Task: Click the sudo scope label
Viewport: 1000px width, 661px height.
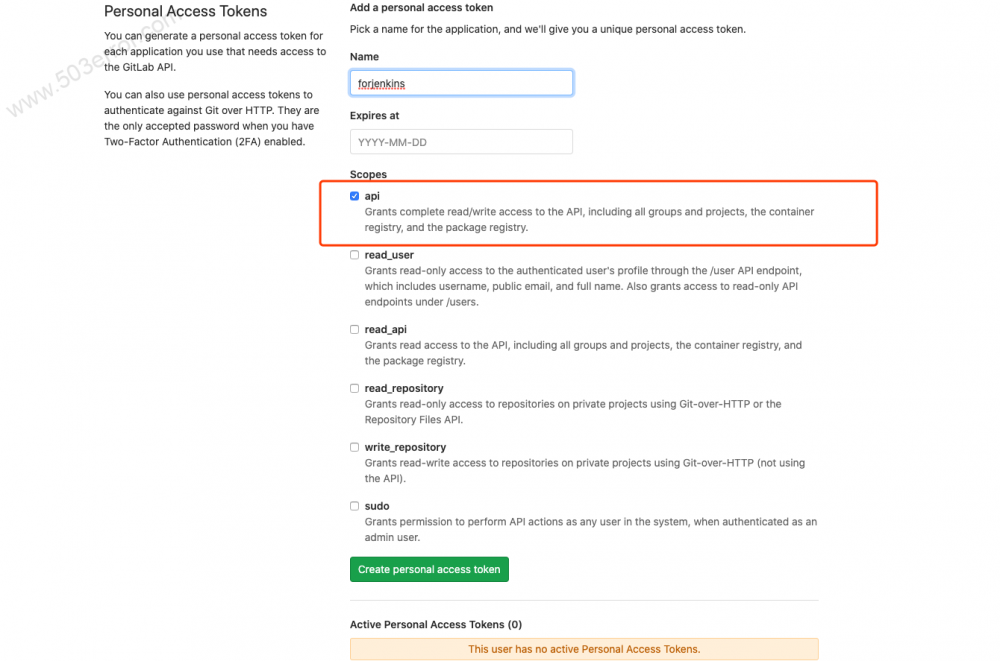Action: click(375, 505)
